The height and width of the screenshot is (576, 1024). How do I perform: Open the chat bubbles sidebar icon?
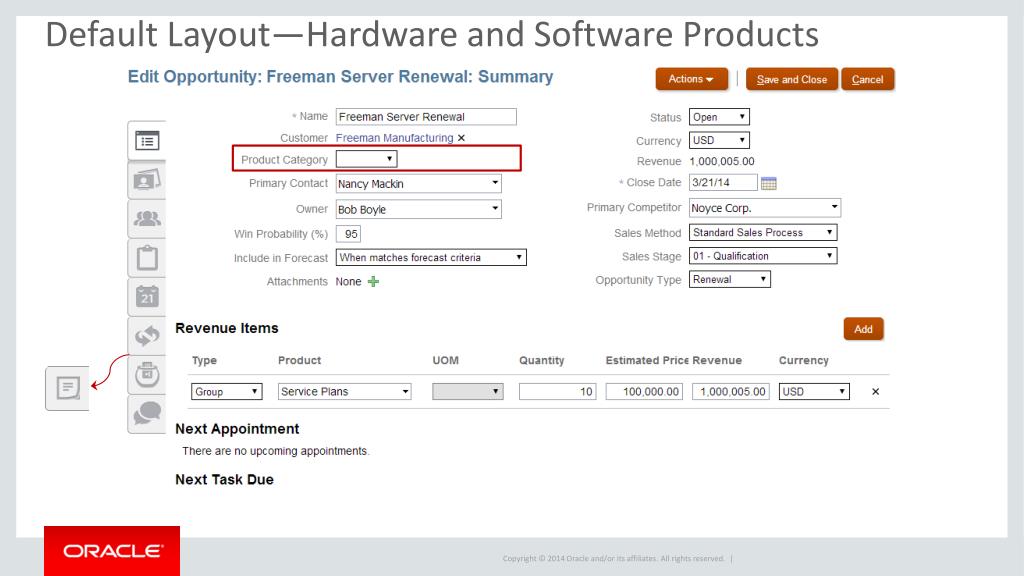pyautogui.click(x=147, y=413)
